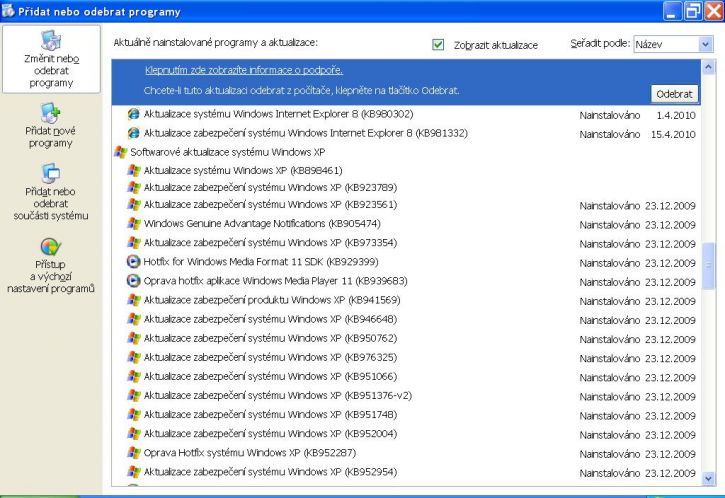Viewport: 725px width, 498px height.
Task: Click the scrollbar up arrow
Action: pyautogui.click(x=708, y=68)
